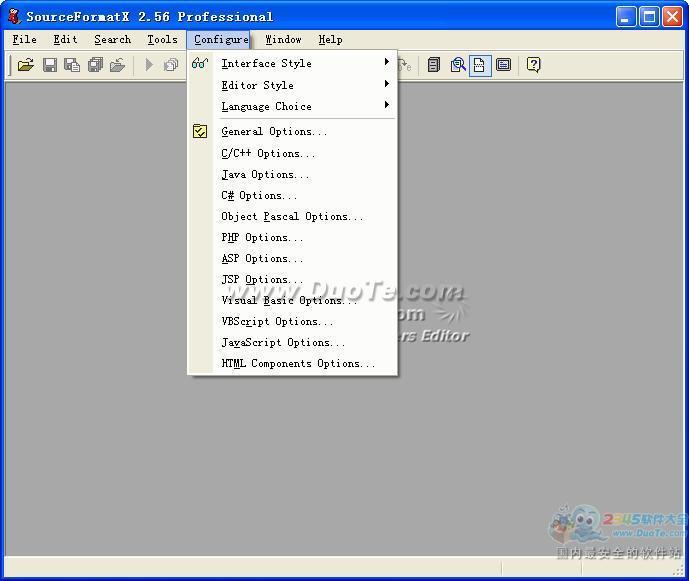Image resolution: width=689 pixels, height=581 pixels.
Task: Click the dark document toolbar icon
Action: click(x=434, y=65)
